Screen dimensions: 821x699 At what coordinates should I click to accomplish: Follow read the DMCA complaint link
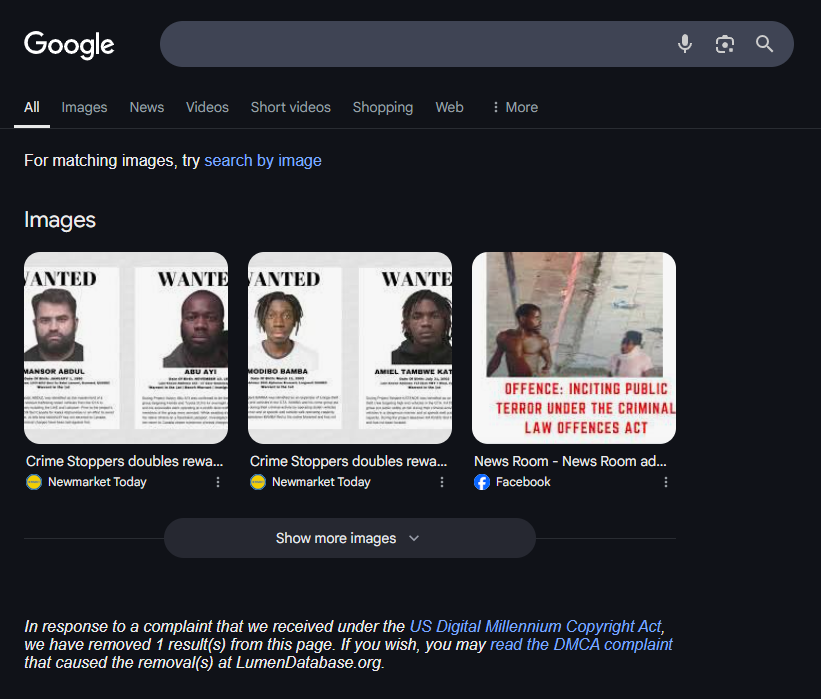point(581,645)
